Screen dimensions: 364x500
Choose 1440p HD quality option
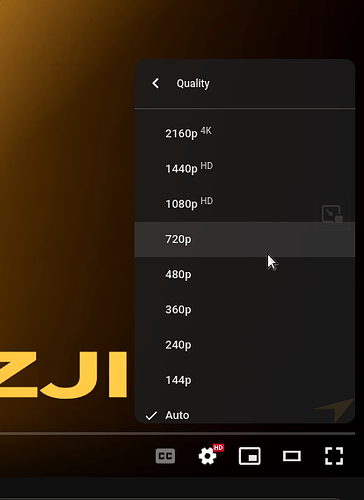point(245,169)
